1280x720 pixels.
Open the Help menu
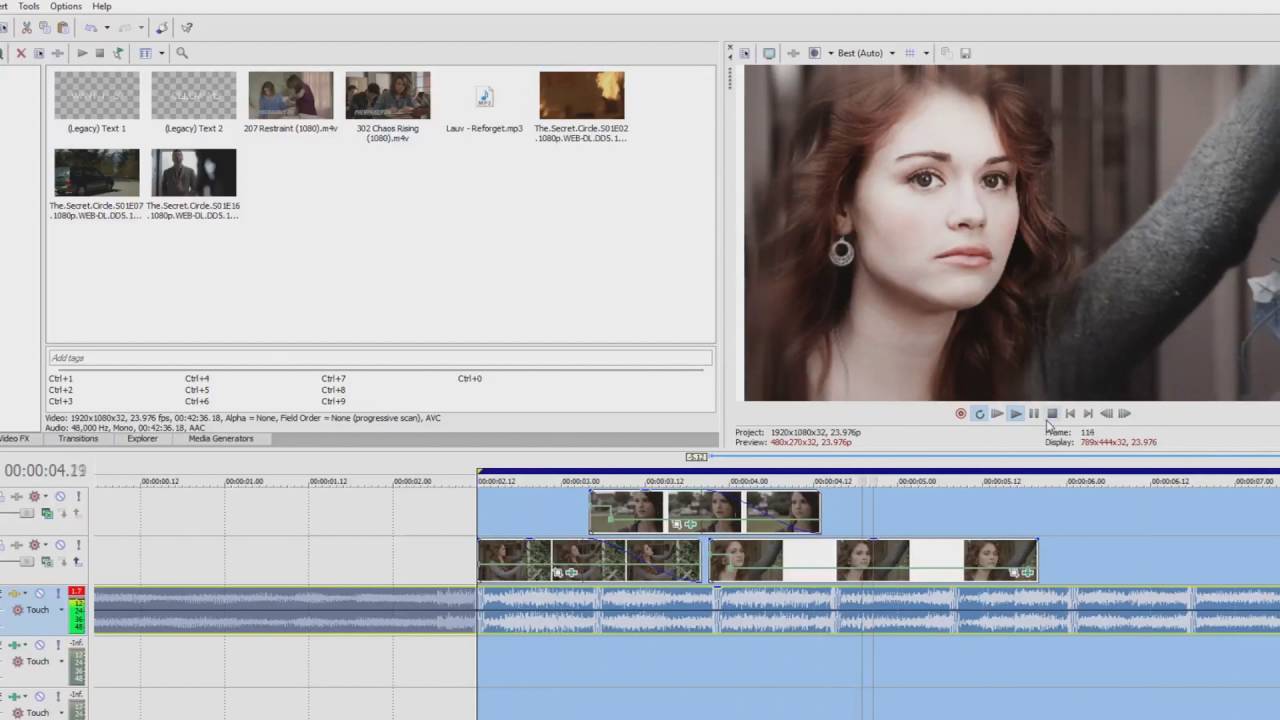[102, 6]
